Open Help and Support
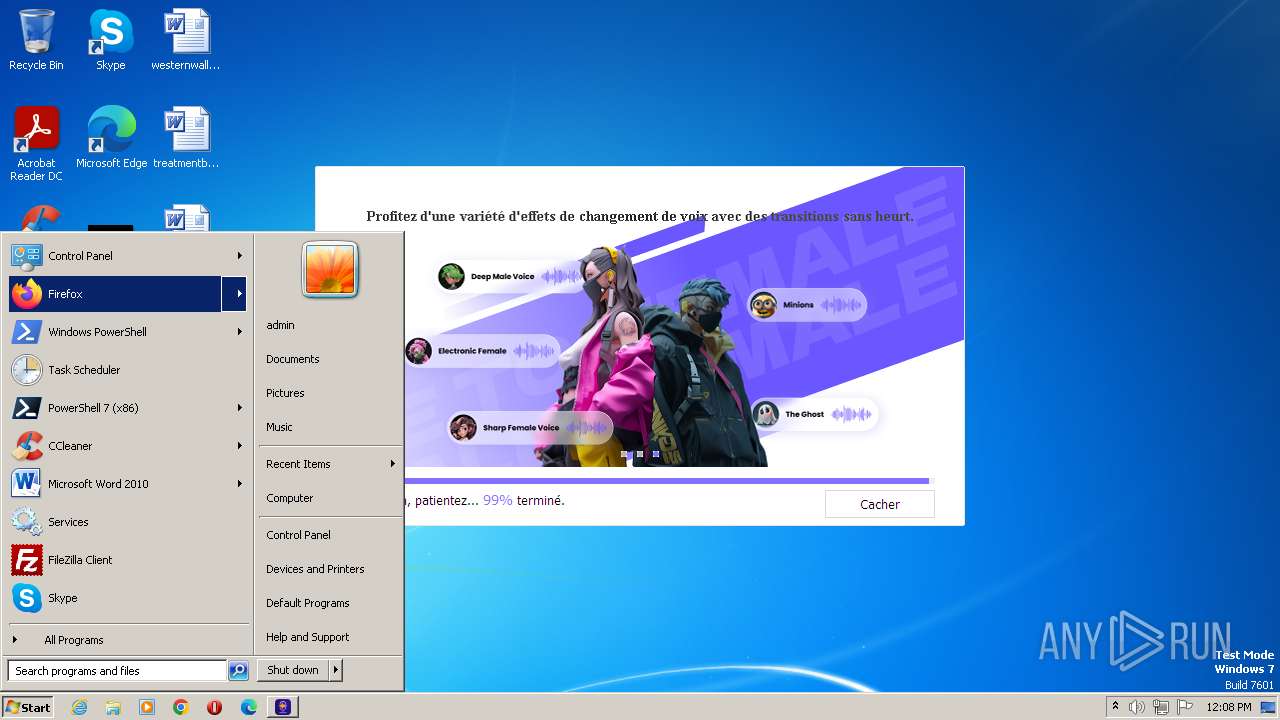The image size is (1280, 720). click(x=330, y=637)
